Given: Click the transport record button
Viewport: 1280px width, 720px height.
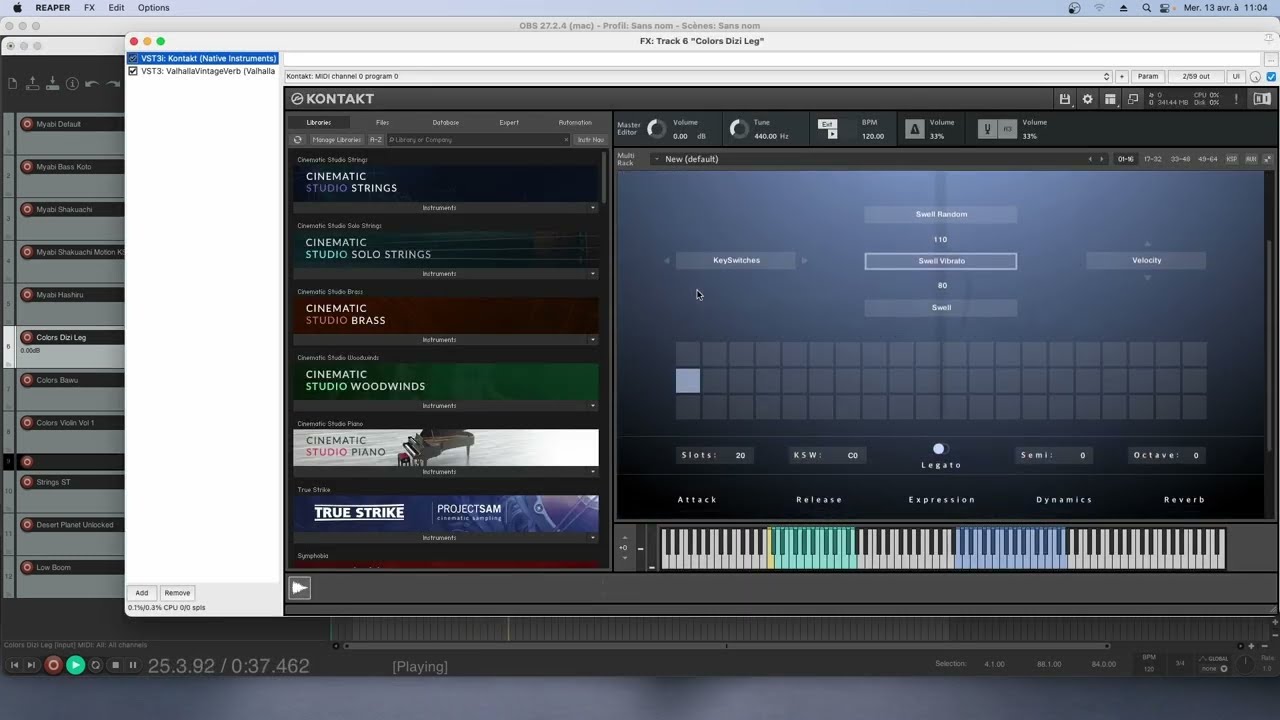Looking at the screenshot, I should [54, 665].
